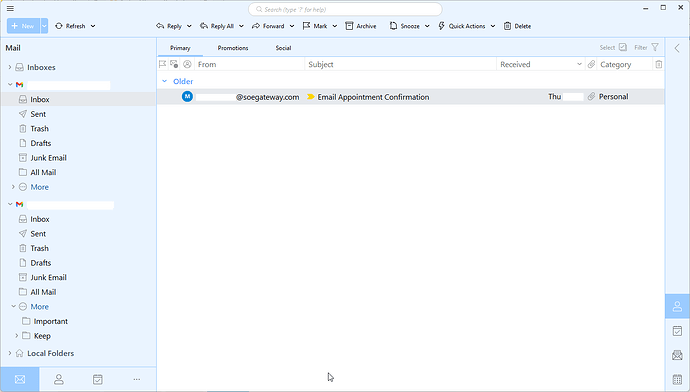690x392 pixels.
Task: Click the sender avatar M icon
Action: point(187,96)
